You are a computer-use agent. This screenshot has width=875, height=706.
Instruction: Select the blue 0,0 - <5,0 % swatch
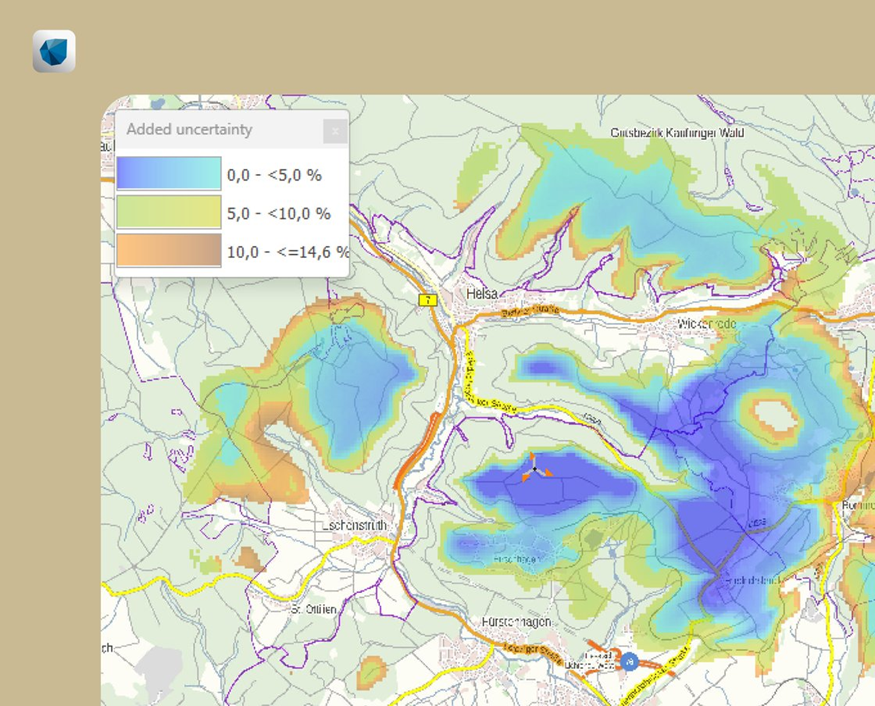[x=169, y=174]
